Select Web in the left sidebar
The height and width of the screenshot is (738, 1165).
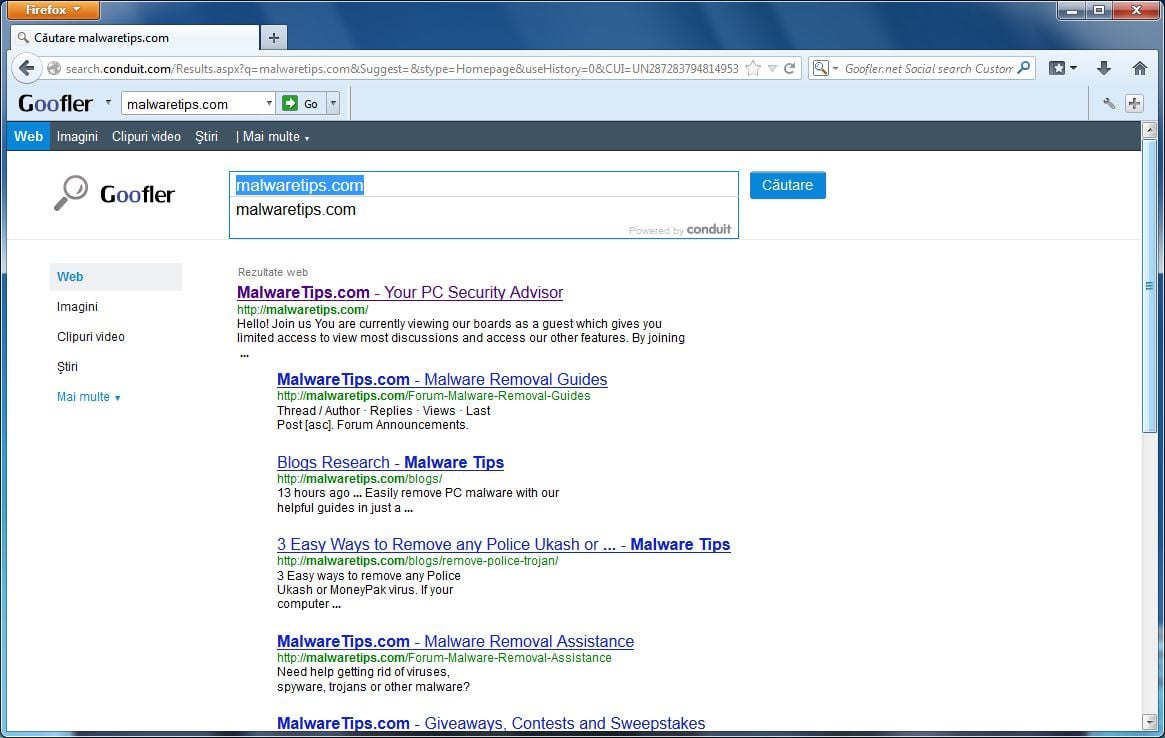coord(116,276)
